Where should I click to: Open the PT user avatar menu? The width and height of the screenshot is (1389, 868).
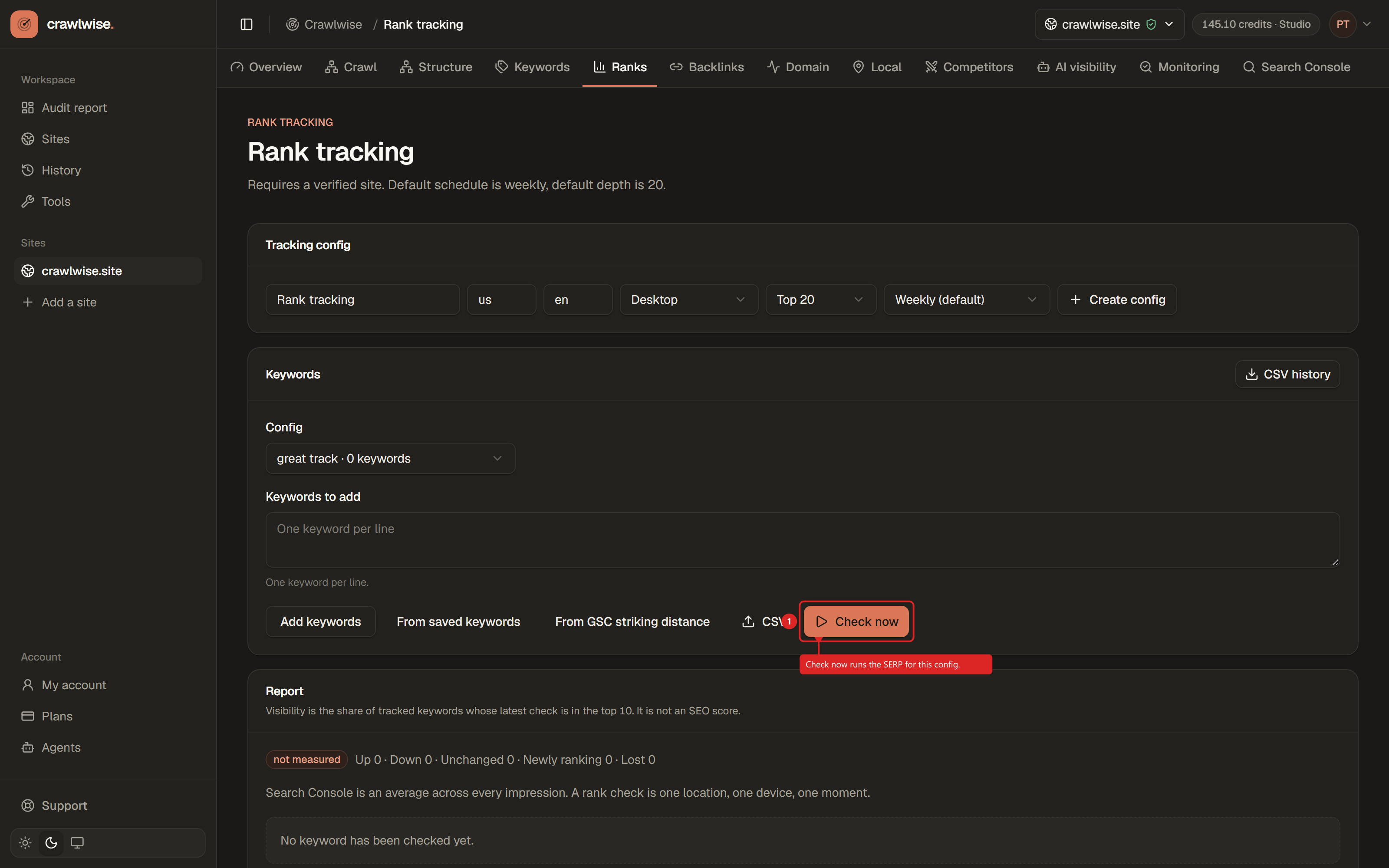point(1343,24)
